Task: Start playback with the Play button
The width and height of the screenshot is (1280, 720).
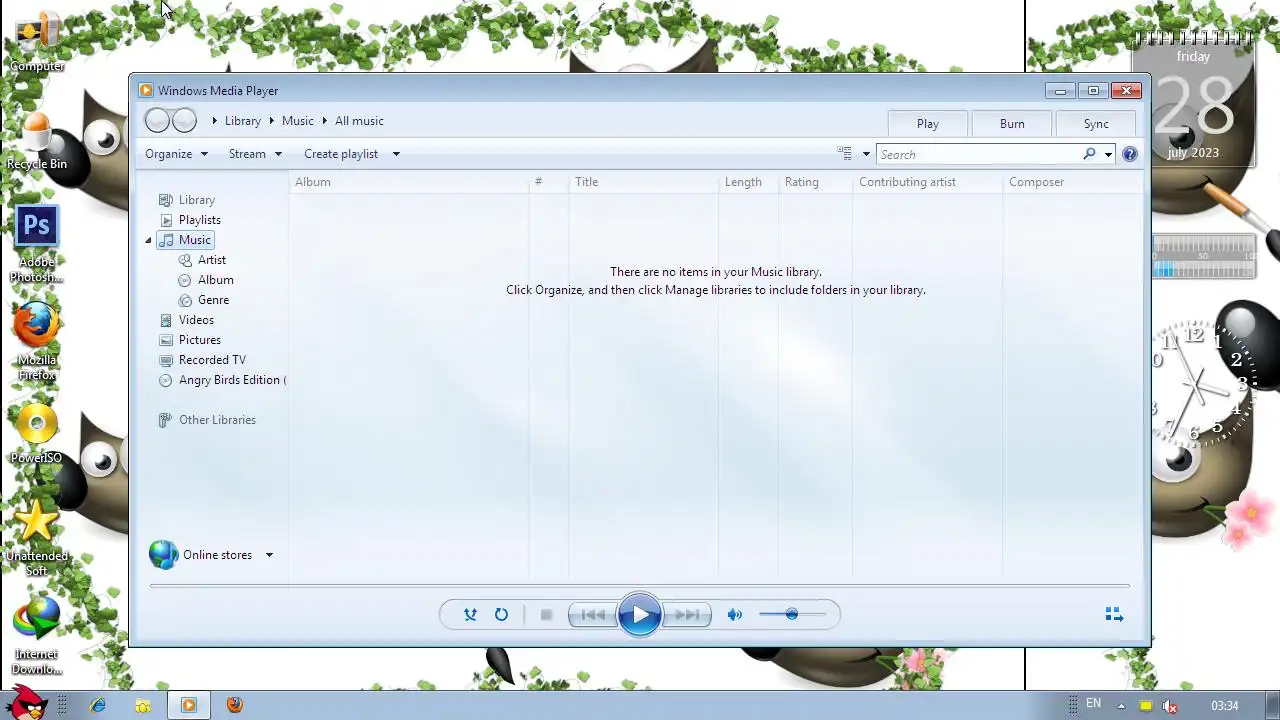Action: 640,615
